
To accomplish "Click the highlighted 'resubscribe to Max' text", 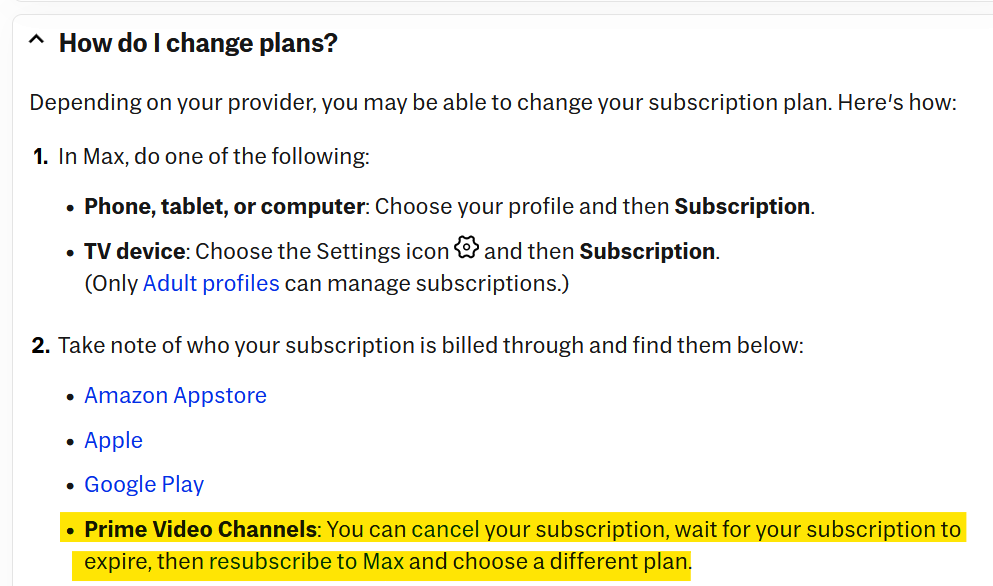I will [x=306, y=561].
